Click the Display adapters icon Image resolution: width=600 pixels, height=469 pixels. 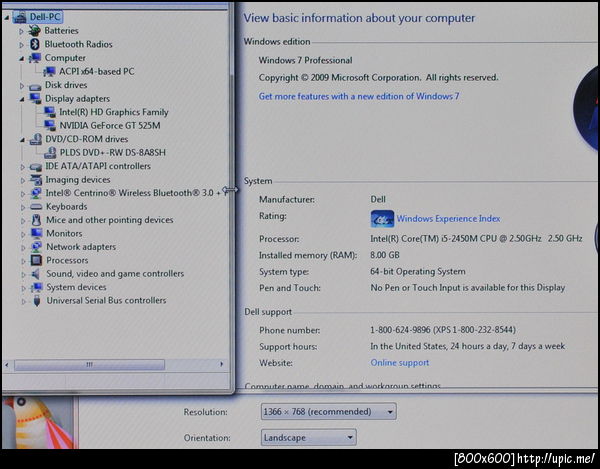point(35,98)
